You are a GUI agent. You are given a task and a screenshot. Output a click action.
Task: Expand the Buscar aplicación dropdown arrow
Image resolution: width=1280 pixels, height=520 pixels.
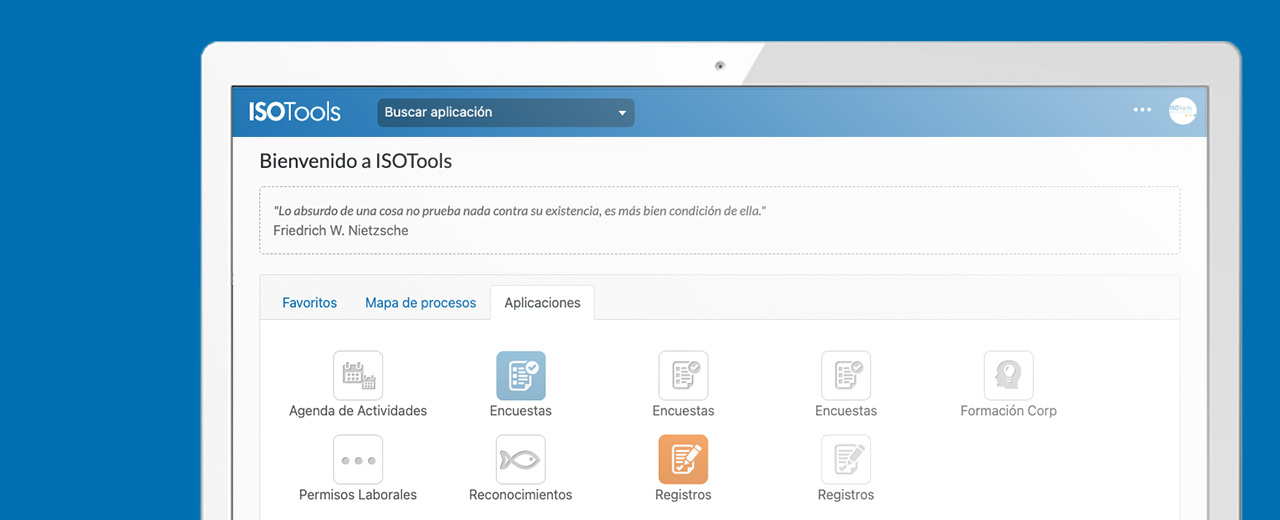[x=622, y=113]
